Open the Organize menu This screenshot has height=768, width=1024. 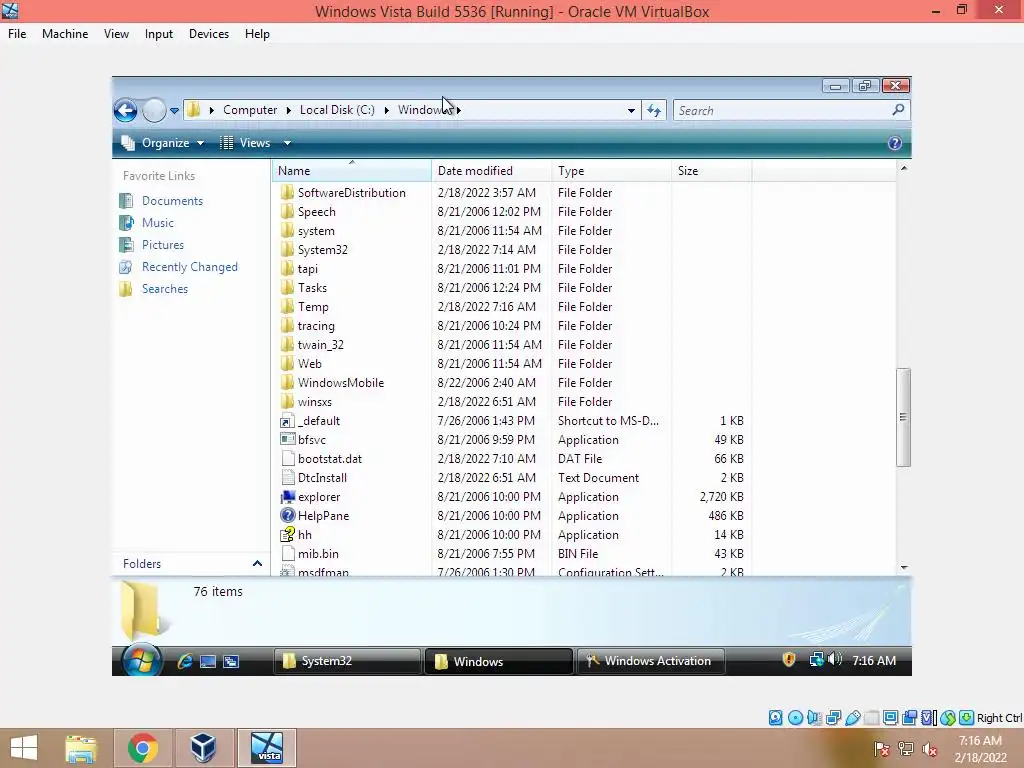coord(163,143)
